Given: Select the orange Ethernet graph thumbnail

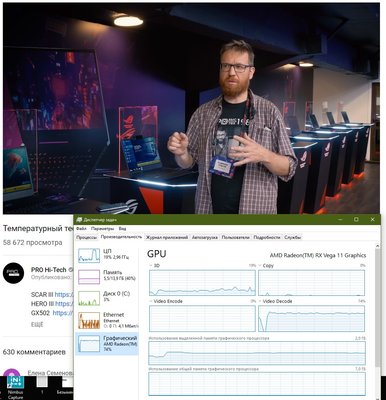Looking at the screenshot, I should tap(89, 320).
